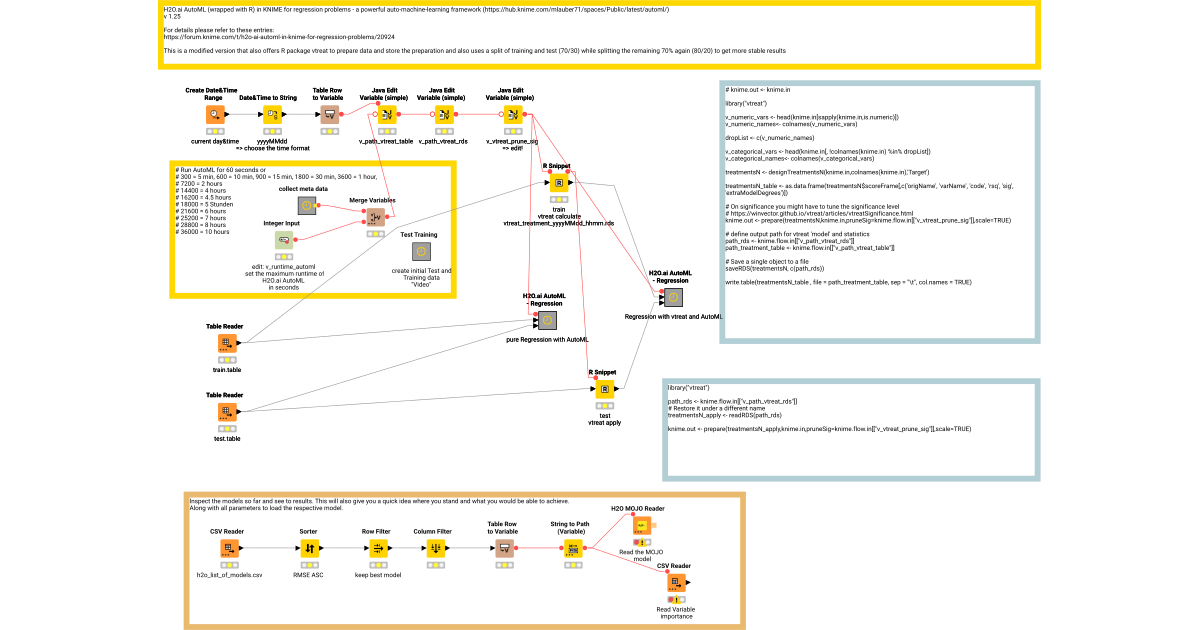Click the Sorter node icon
This screenshot has width=1200, height=630.
(309, 548)
